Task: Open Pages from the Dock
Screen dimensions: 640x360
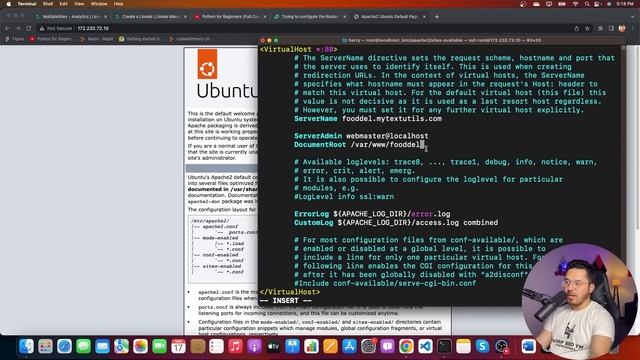Action: point(330,347)
